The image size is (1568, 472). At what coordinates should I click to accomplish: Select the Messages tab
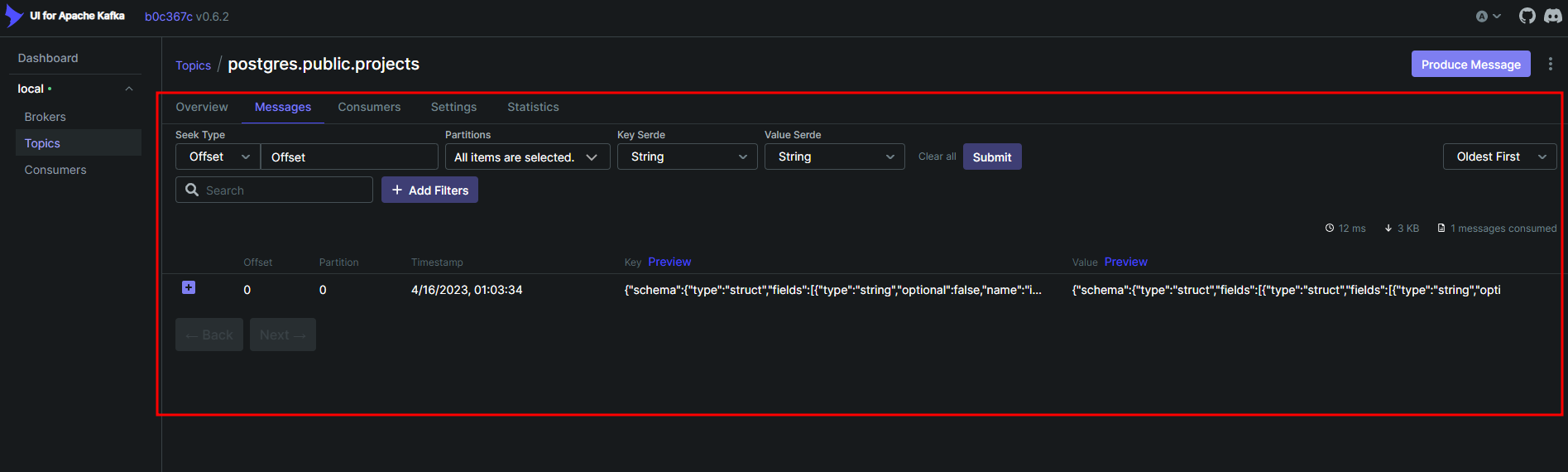pos(283,107)
